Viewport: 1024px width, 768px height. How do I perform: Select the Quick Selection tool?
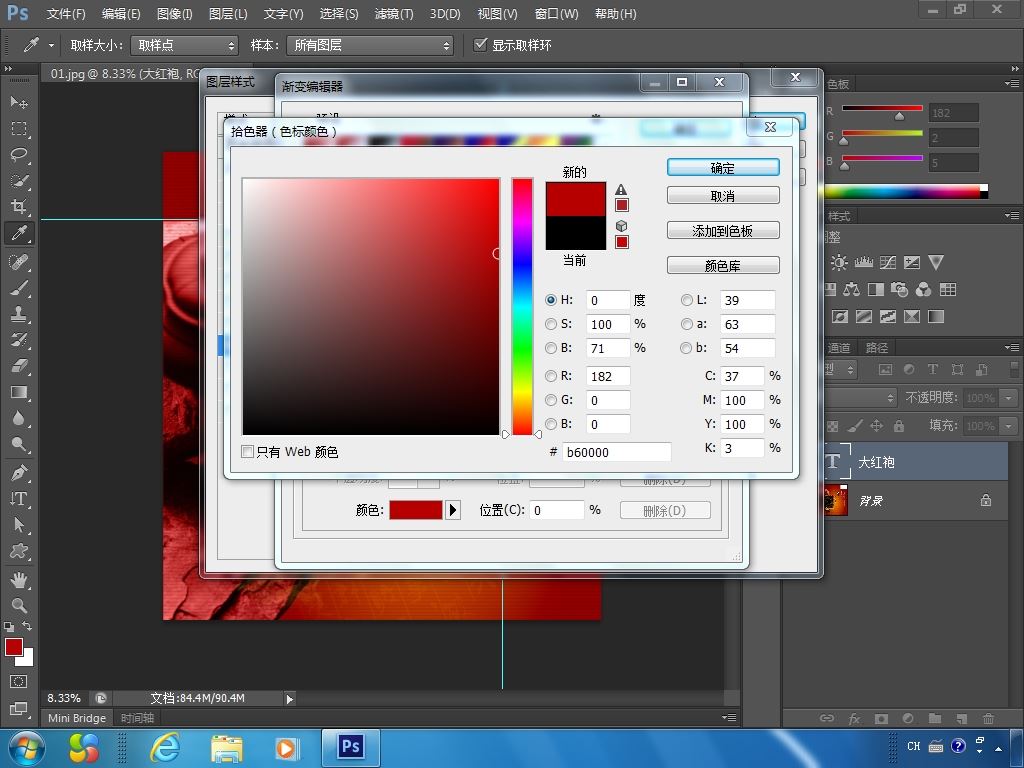click(19, 181)
